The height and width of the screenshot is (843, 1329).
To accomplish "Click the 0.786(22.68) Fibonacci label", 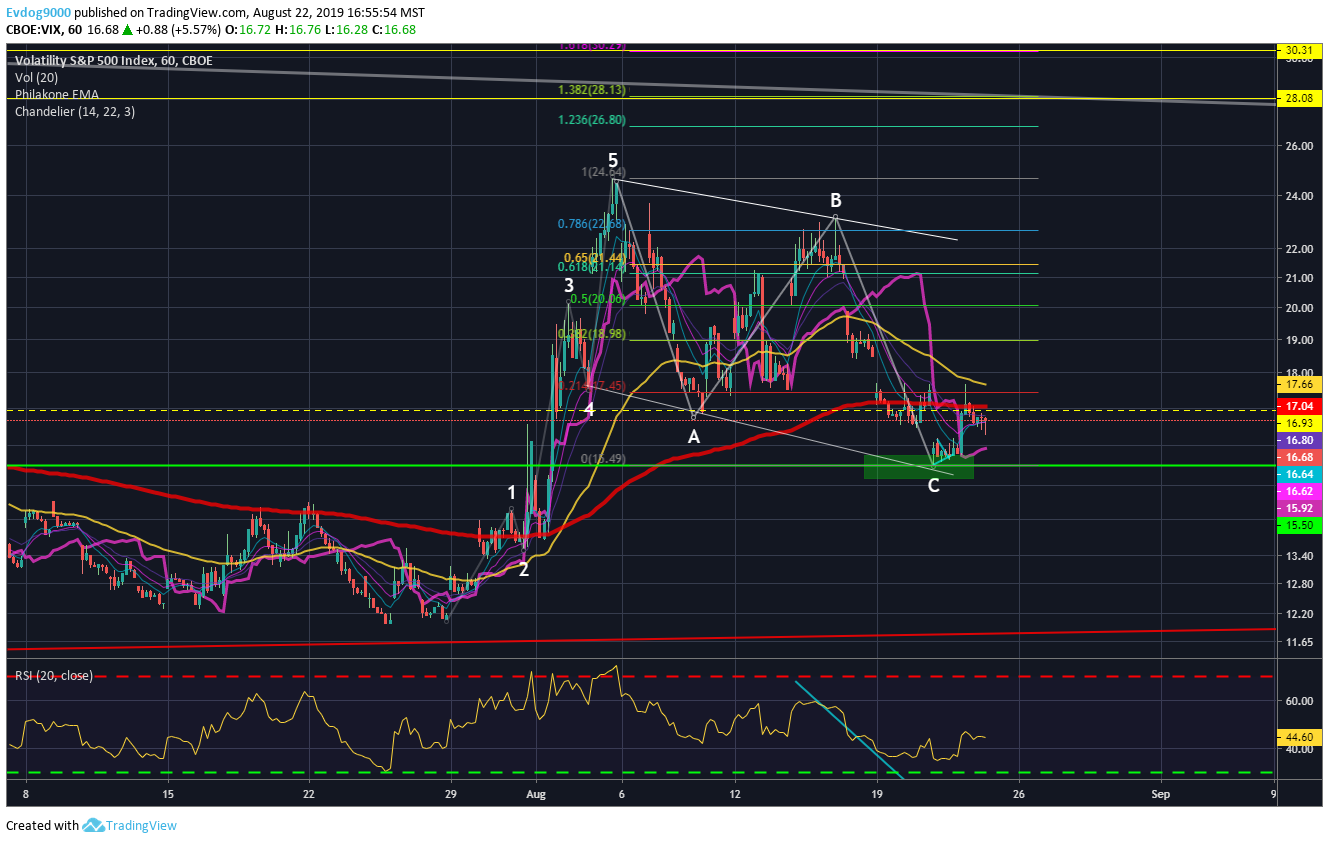I will tap(592, 224).
